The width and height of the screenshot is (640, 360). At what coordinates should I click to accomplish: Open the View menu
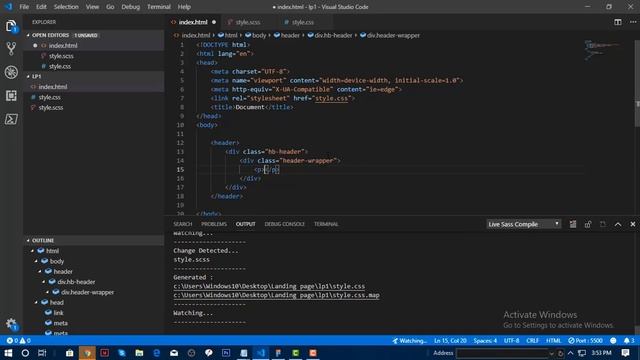tap(92, 7)
